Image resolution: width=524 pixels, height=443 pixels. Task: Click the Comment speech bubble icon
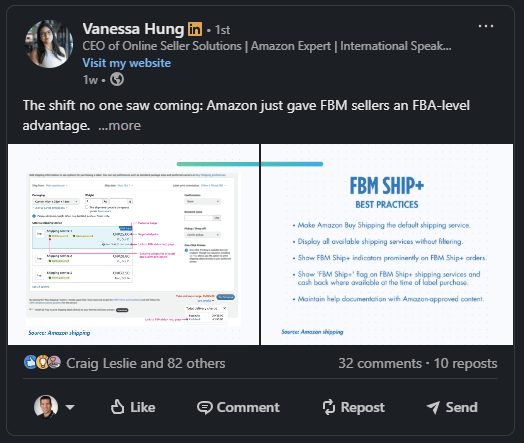(205, 407)
